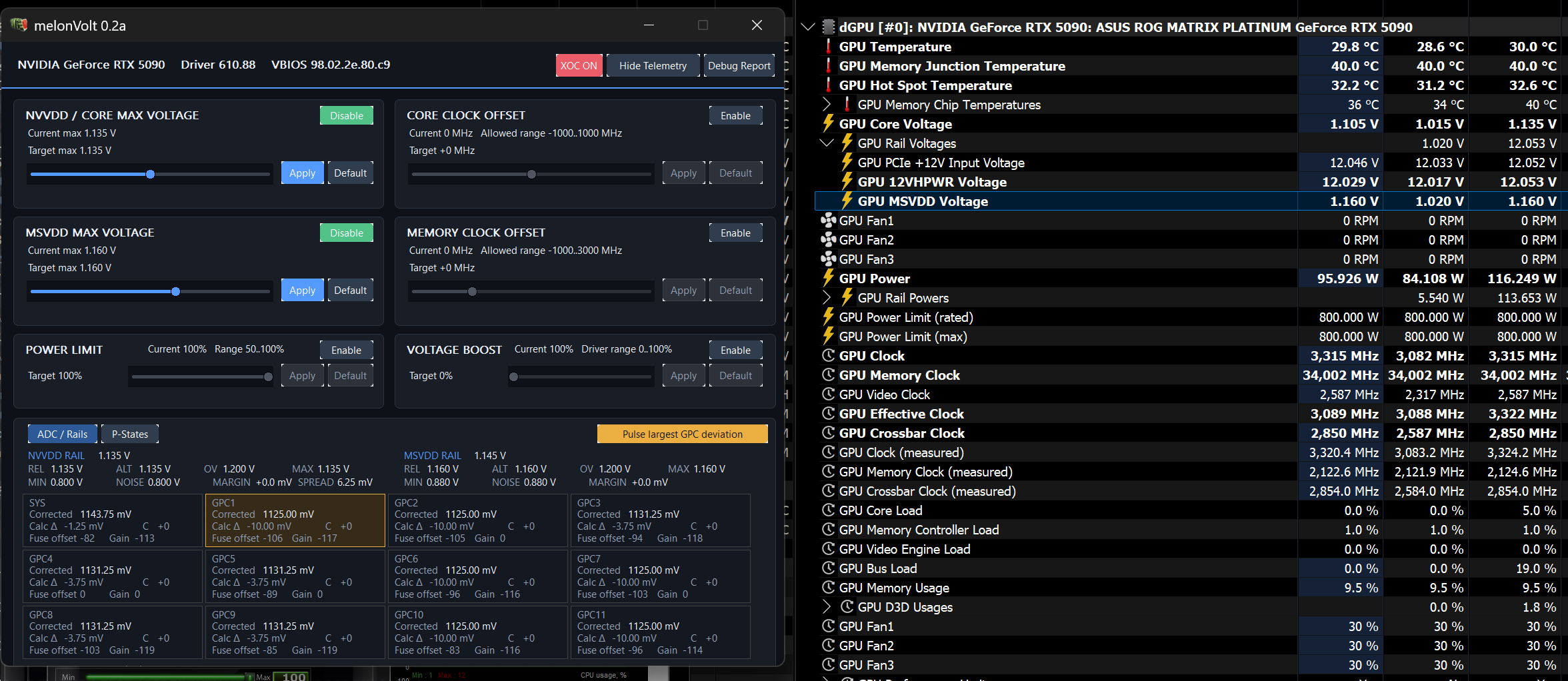Click the GPU Hot Spot Temperature thermometer icon

(x=828, y=85)
